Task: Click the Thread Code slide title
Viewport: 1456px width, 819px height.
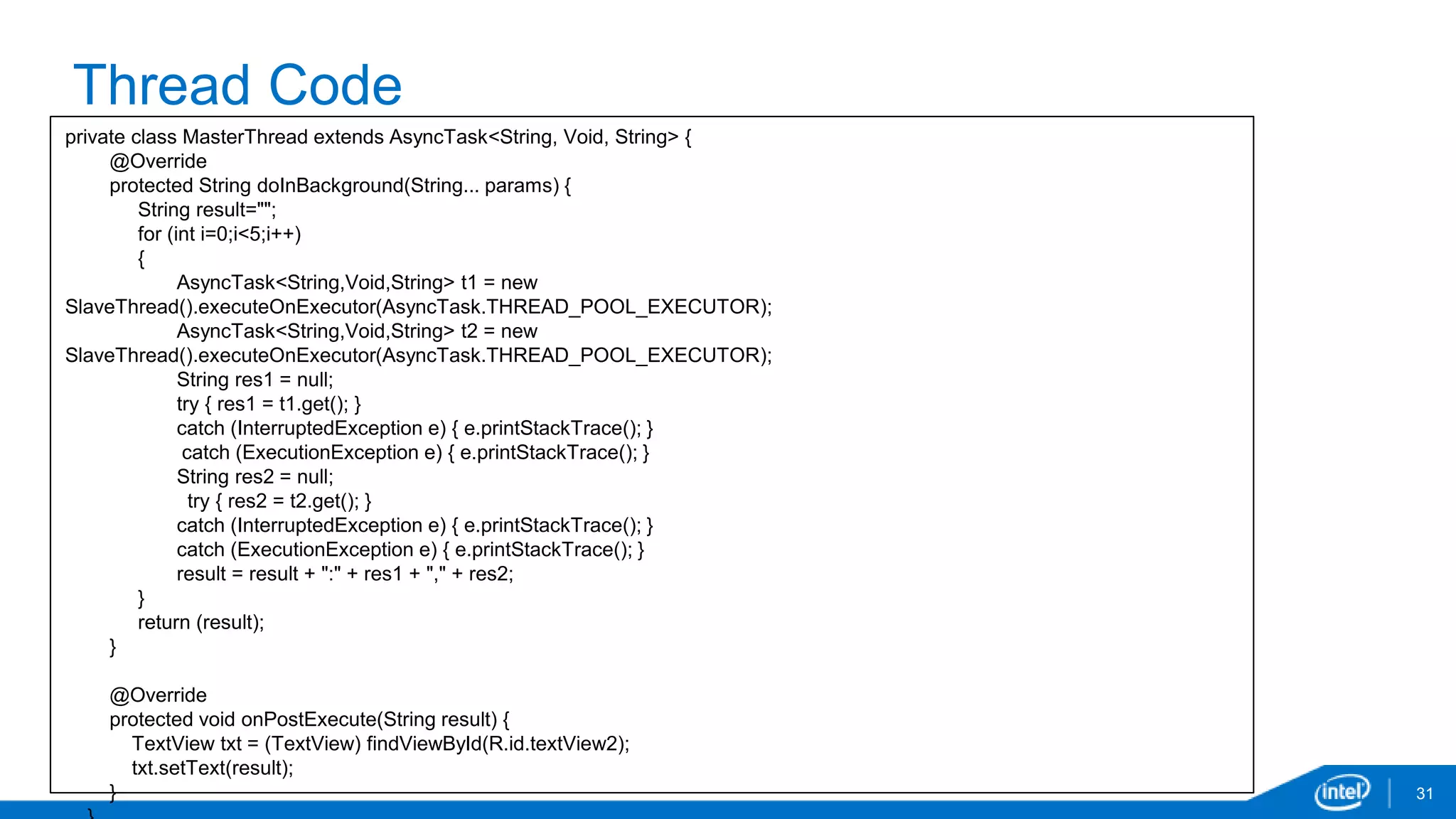Action: click(x=237, y=85)
